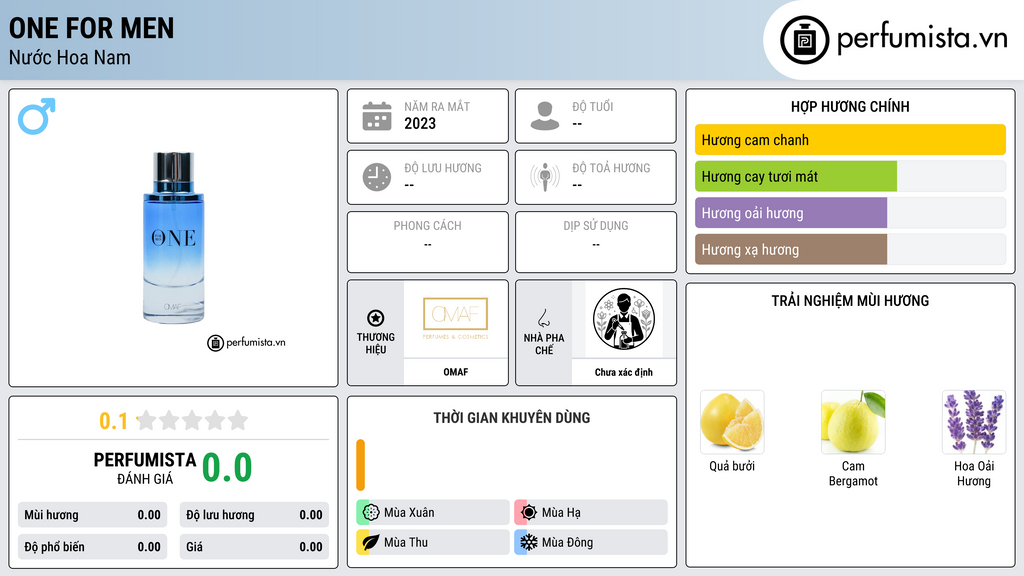Click the spring flower icon at Mùa Xuân
Image resolution: width=1024 pixels, height=576 pixels.
pos(371,512)
